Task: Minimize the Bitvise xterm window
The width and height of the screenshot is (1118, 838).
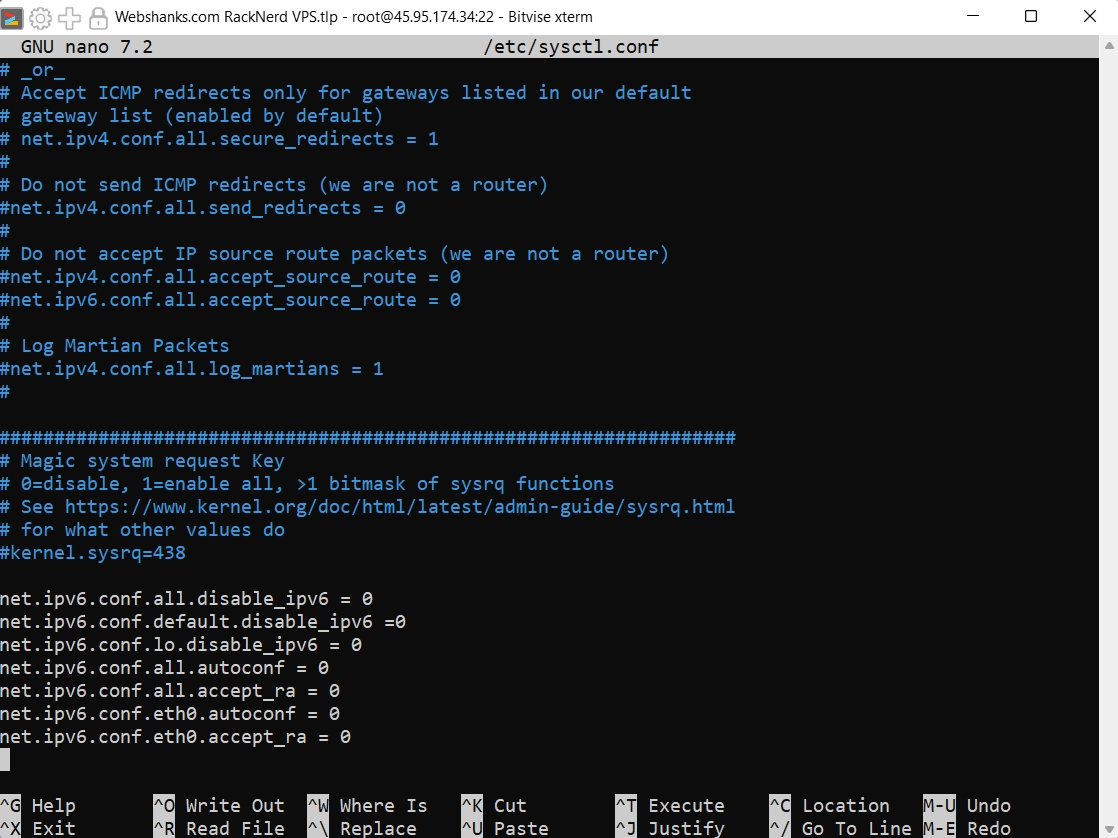Action: pos(973,17)
